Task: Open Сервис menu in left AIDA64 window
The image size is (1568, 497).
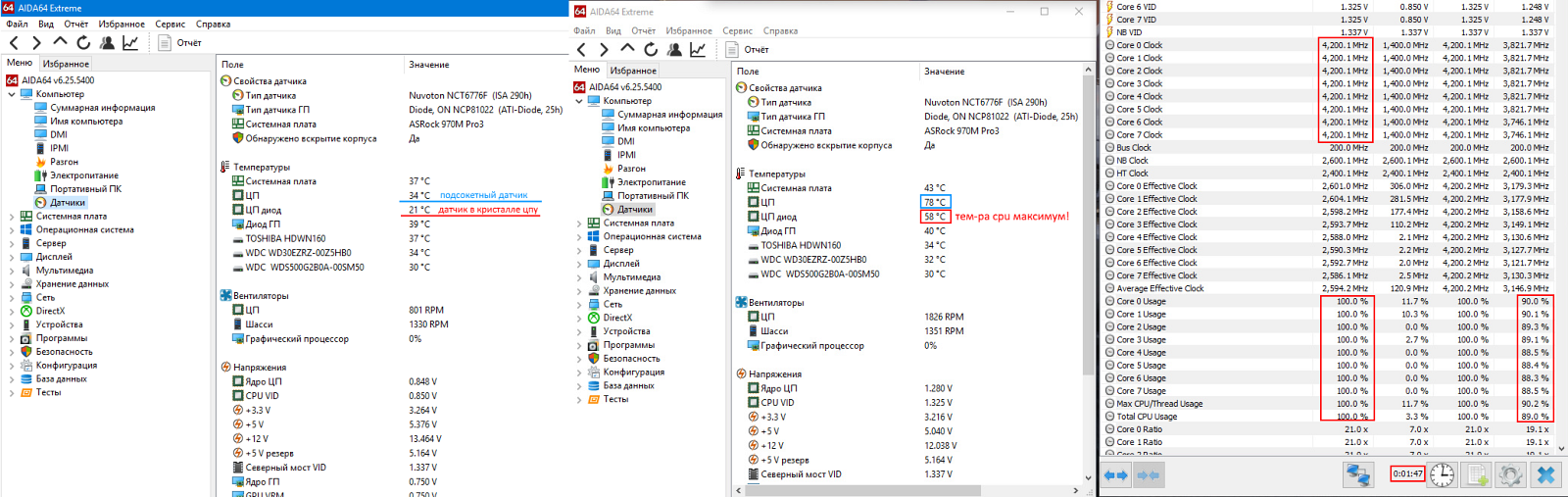Action: (171, 24)
